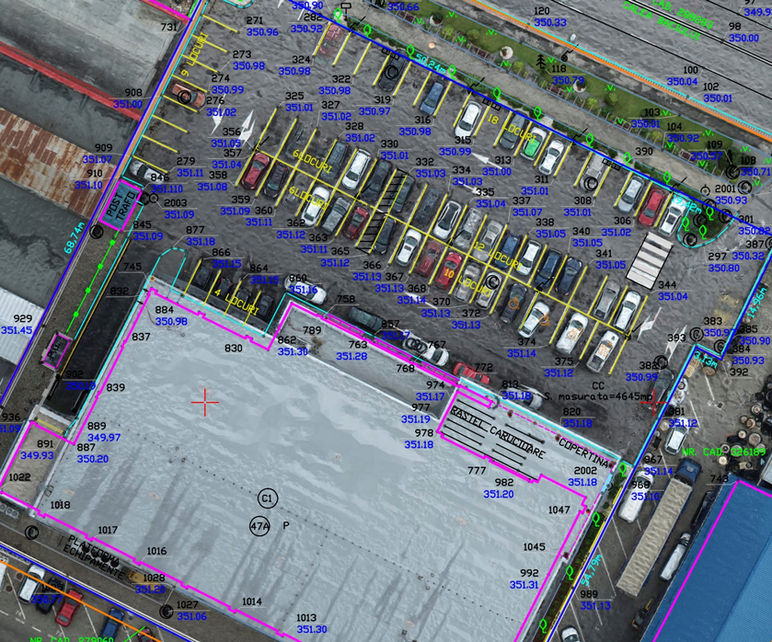Click survey point number 2003
Screen dimensions: 772x642
click(175, 202)
